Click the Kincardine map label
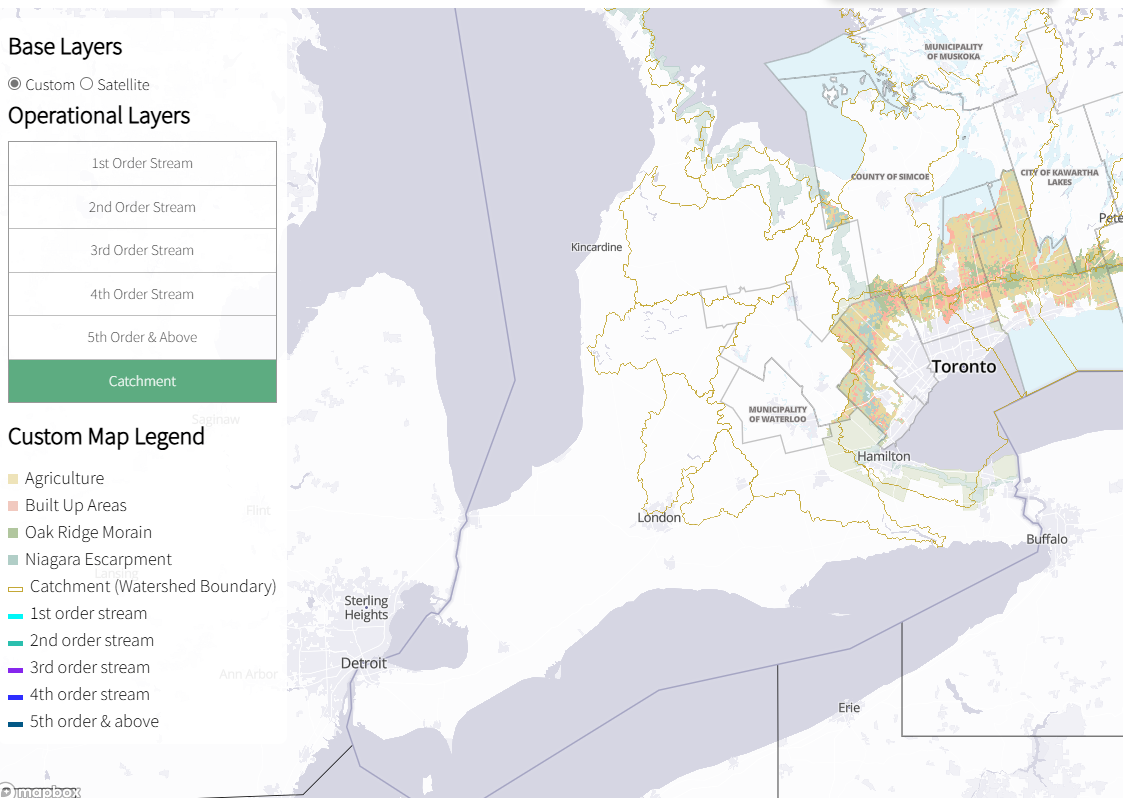Screen dimensions: 1123x798 click(596, 247)
